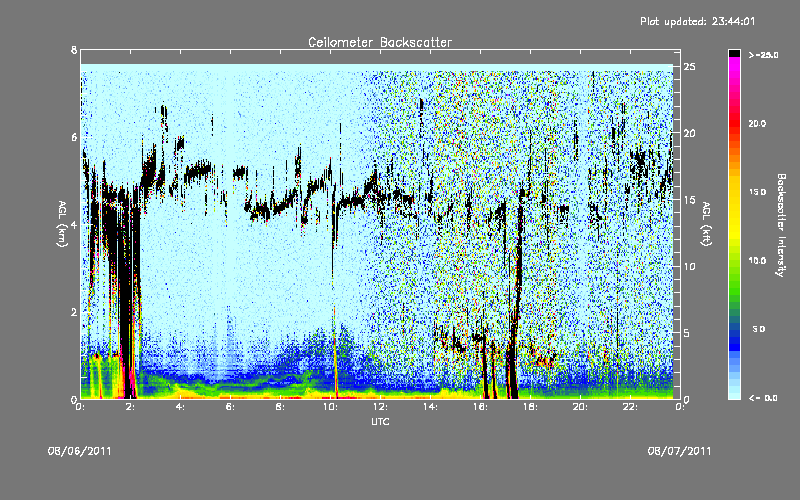The height and width of the screenshot is (500, 800).
Task: Click the x-axis tick label '12:'
Action: coord(381,407)
